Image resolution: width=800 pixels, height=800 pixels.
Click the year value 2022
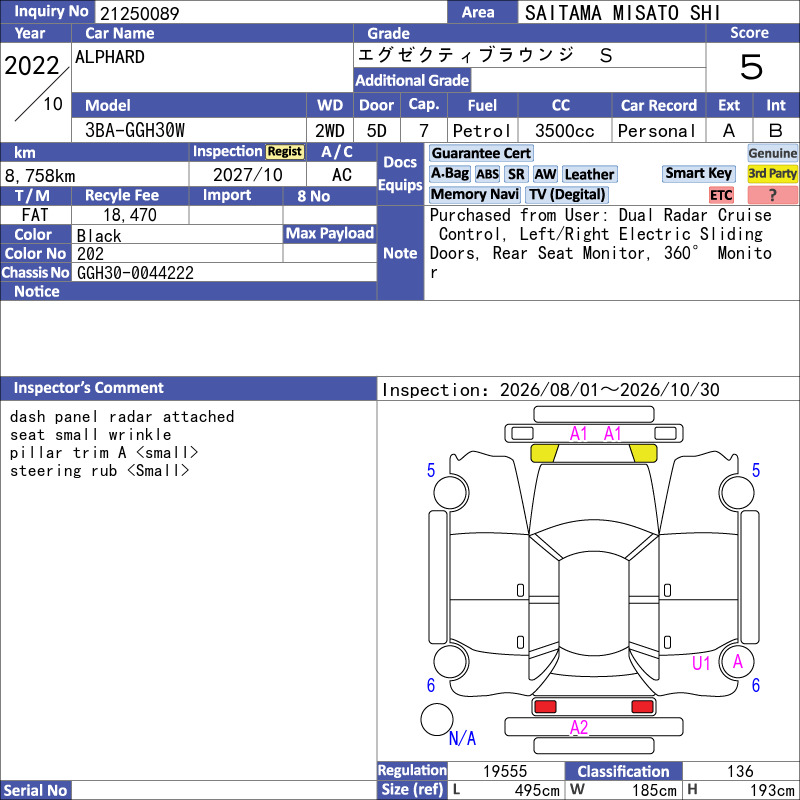pos(32,66)
